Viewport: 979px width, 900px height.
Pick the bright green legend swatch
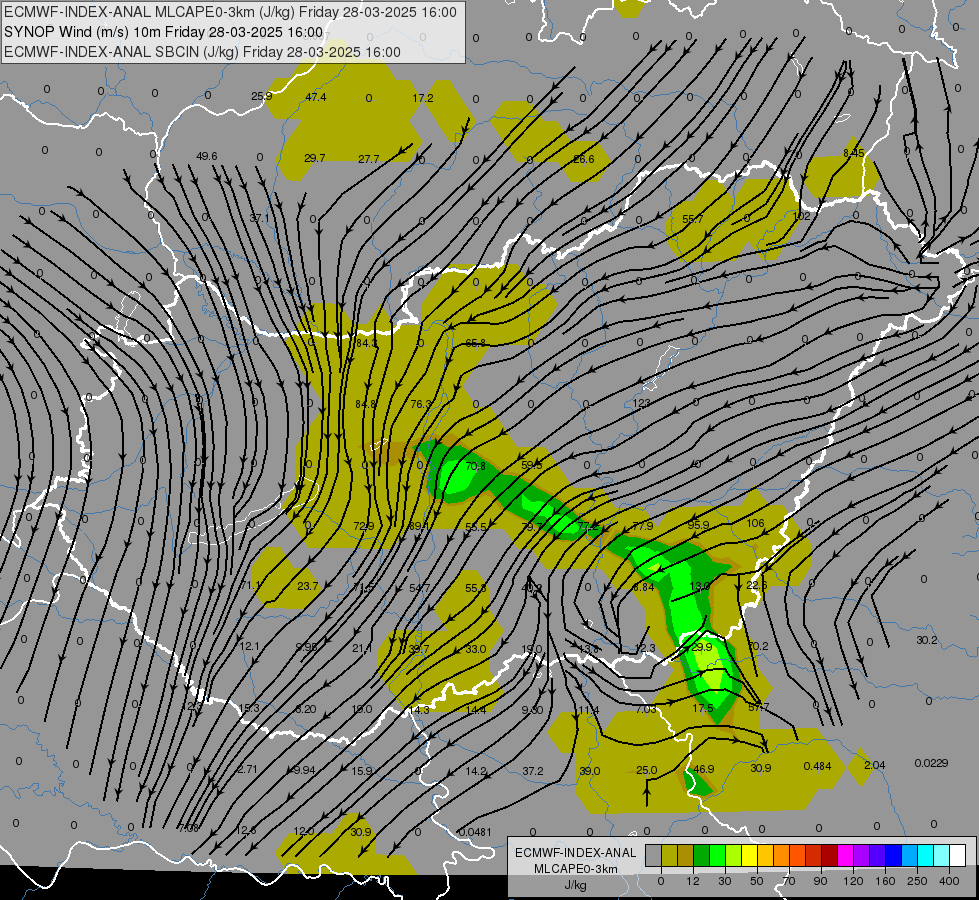[x=717, y=856]
